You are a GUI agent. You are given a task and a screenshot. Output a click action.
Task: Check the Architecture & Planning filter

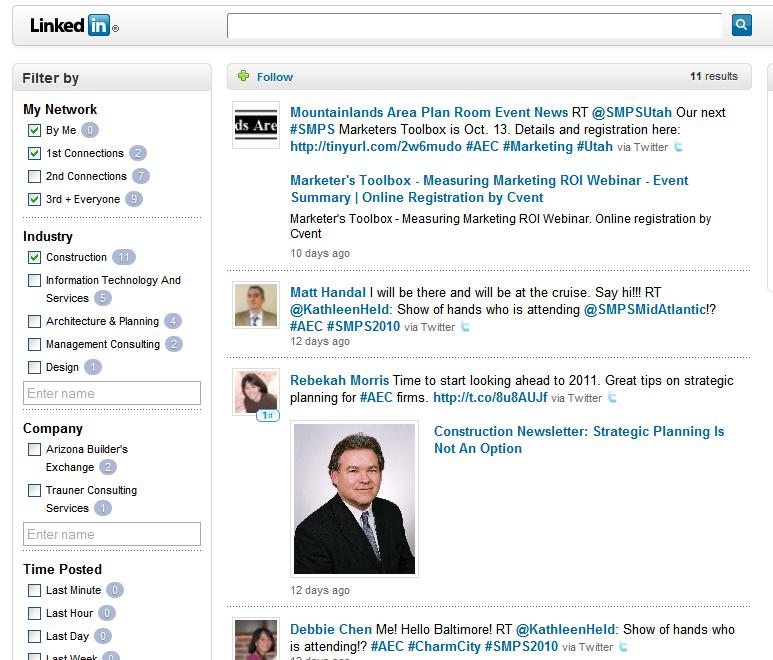coord(35,321)
